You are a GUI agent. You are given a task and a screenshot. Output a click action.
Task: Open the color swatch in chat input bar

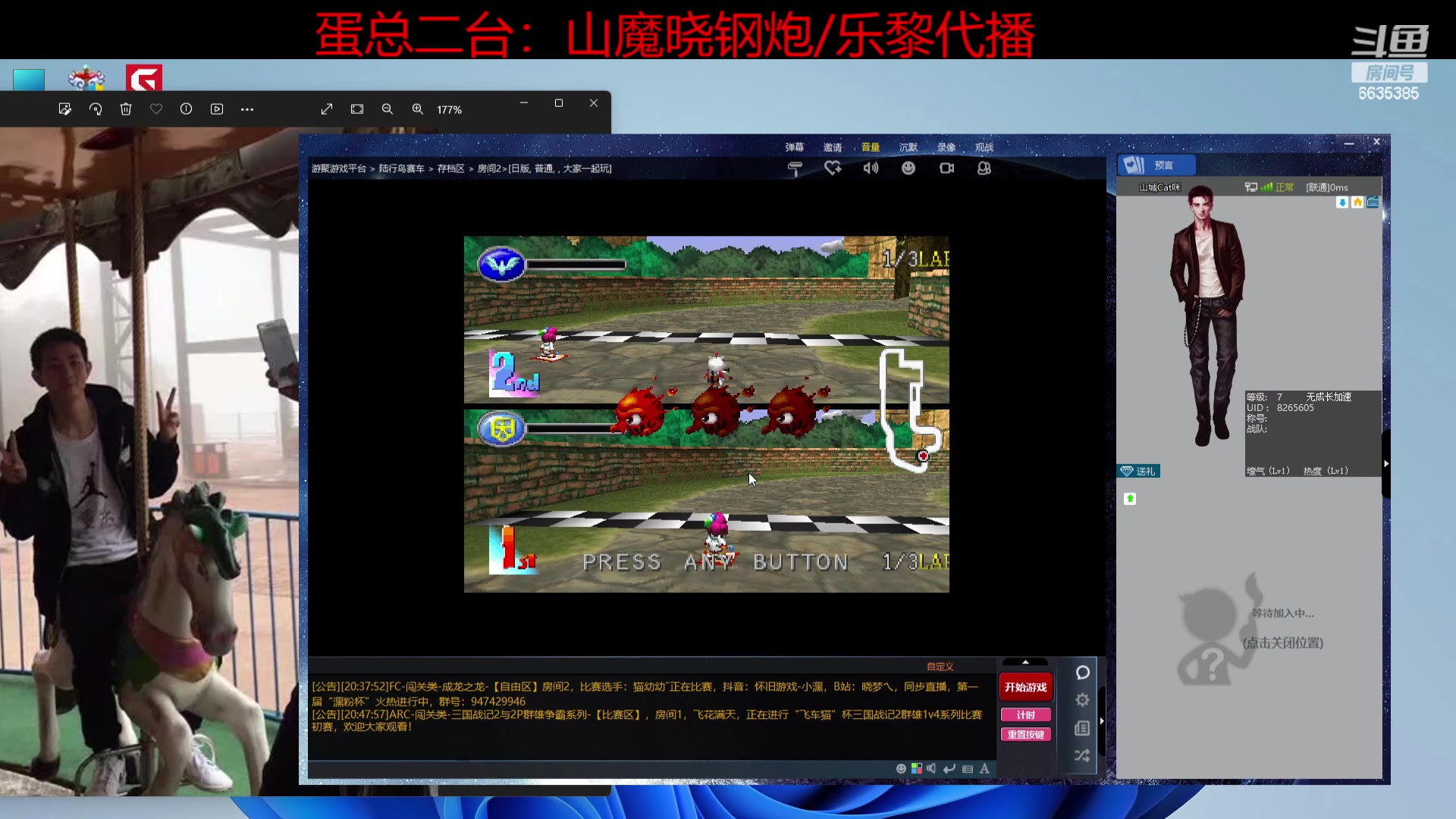coord(917,768)
